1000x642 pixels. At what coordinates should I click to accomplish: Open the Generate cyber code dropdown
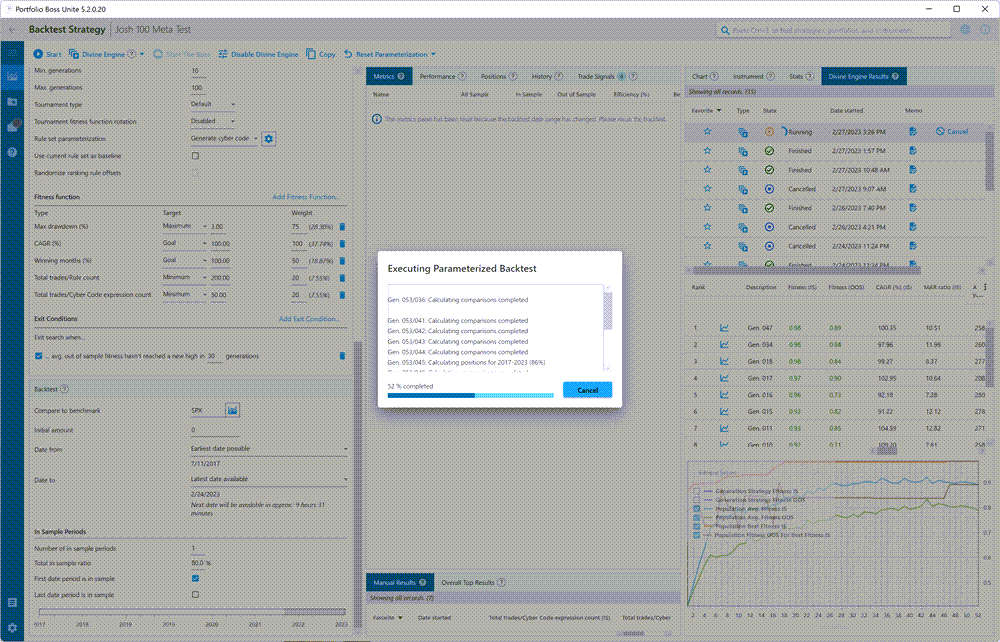pos(224,138)
